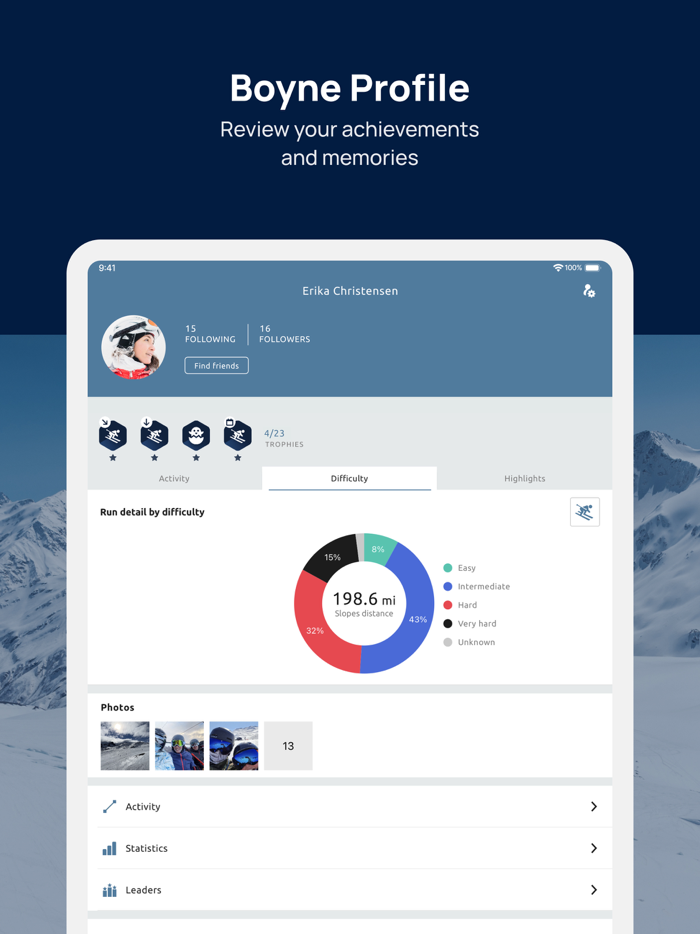Open the second trophy badge with down arrow
This screenshot has width=700, height=934.
pos(154,435)
